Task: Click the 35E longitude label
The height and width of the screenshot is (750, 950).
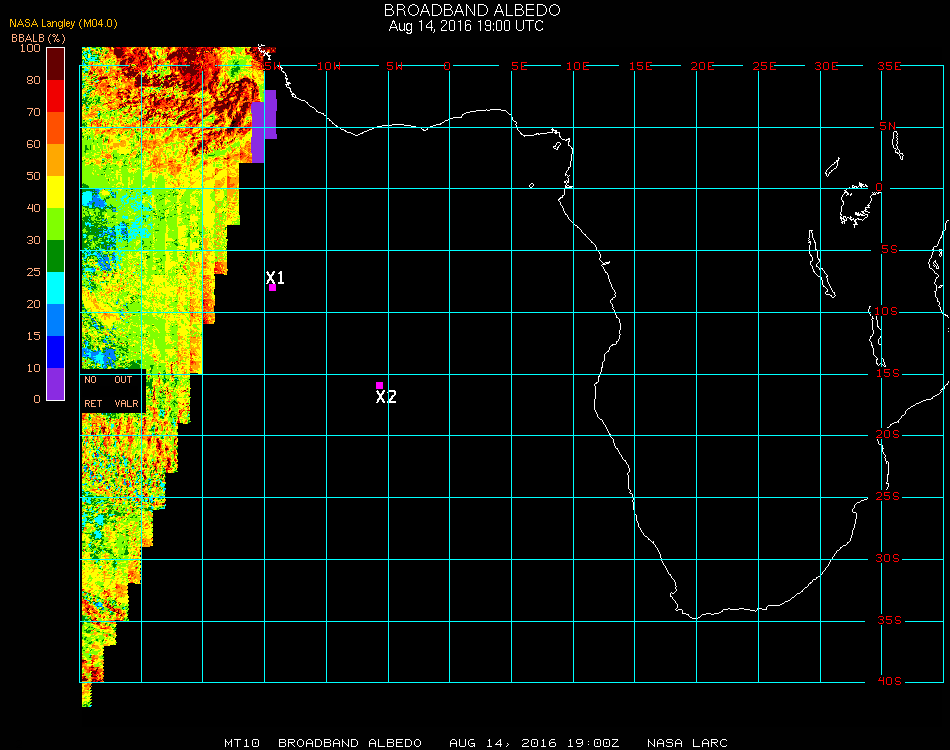Action: click(x=889, y=66)
